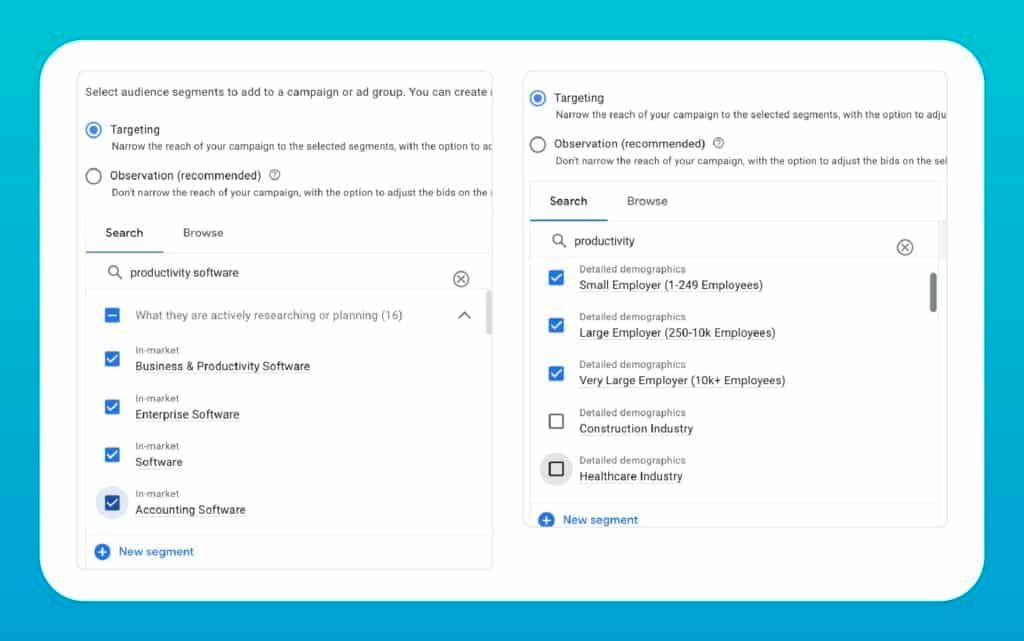Check Healthcare Industry demographic
The width and height of the screenshot is (1024, 641).
click(x=556, y=469)
